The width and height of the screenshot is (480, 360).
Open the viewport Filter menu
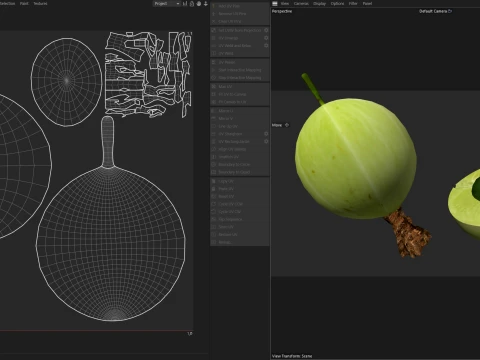coord(353,3)
